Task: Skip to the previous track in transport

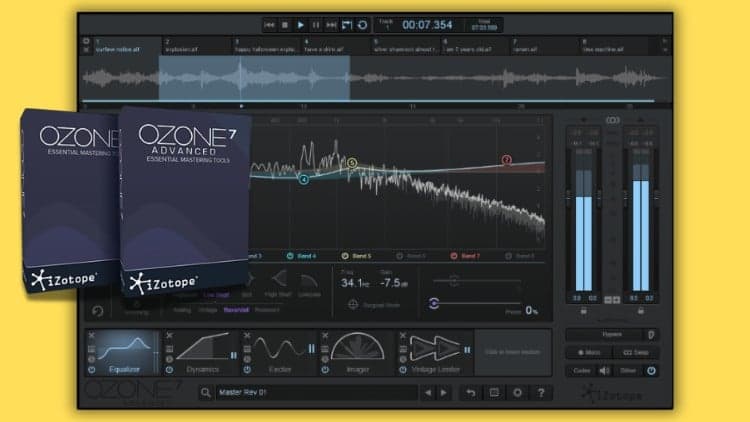Action: pyautogui.click(x=269, y=25)
